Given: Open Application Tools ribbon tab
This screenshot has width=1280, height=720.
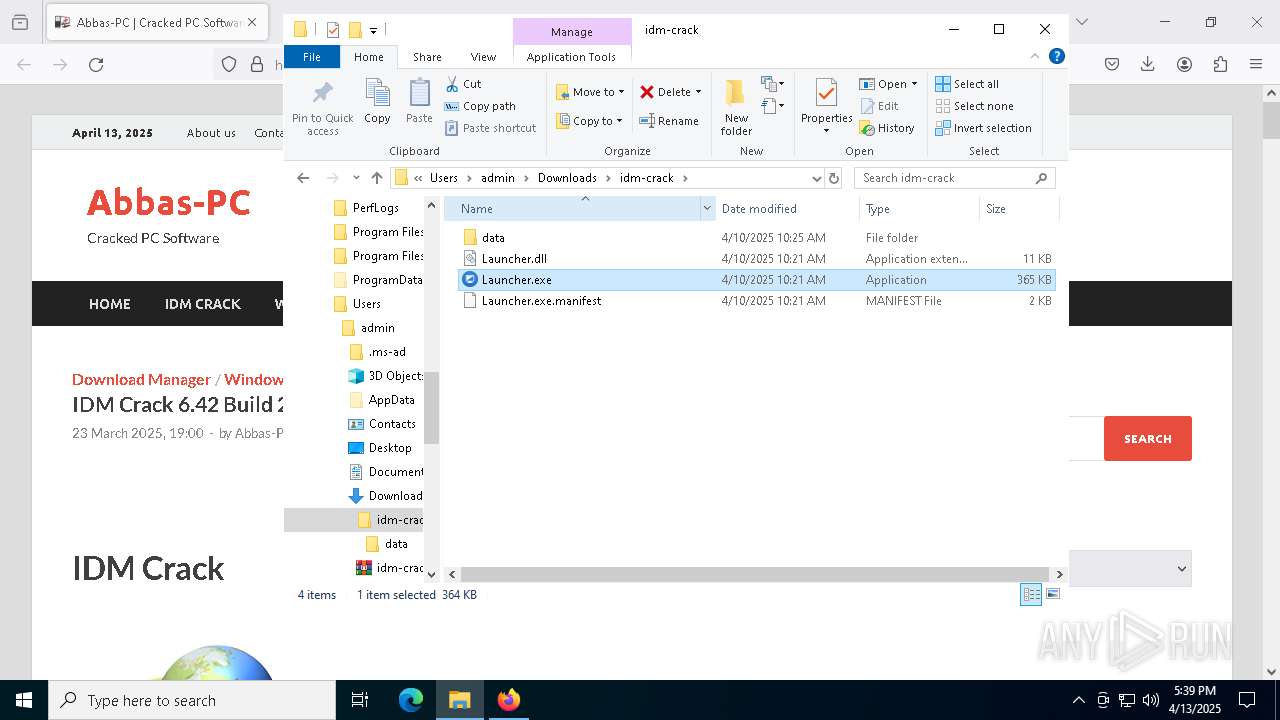Looking at the screenshot, I should click(x=571, y=57).
